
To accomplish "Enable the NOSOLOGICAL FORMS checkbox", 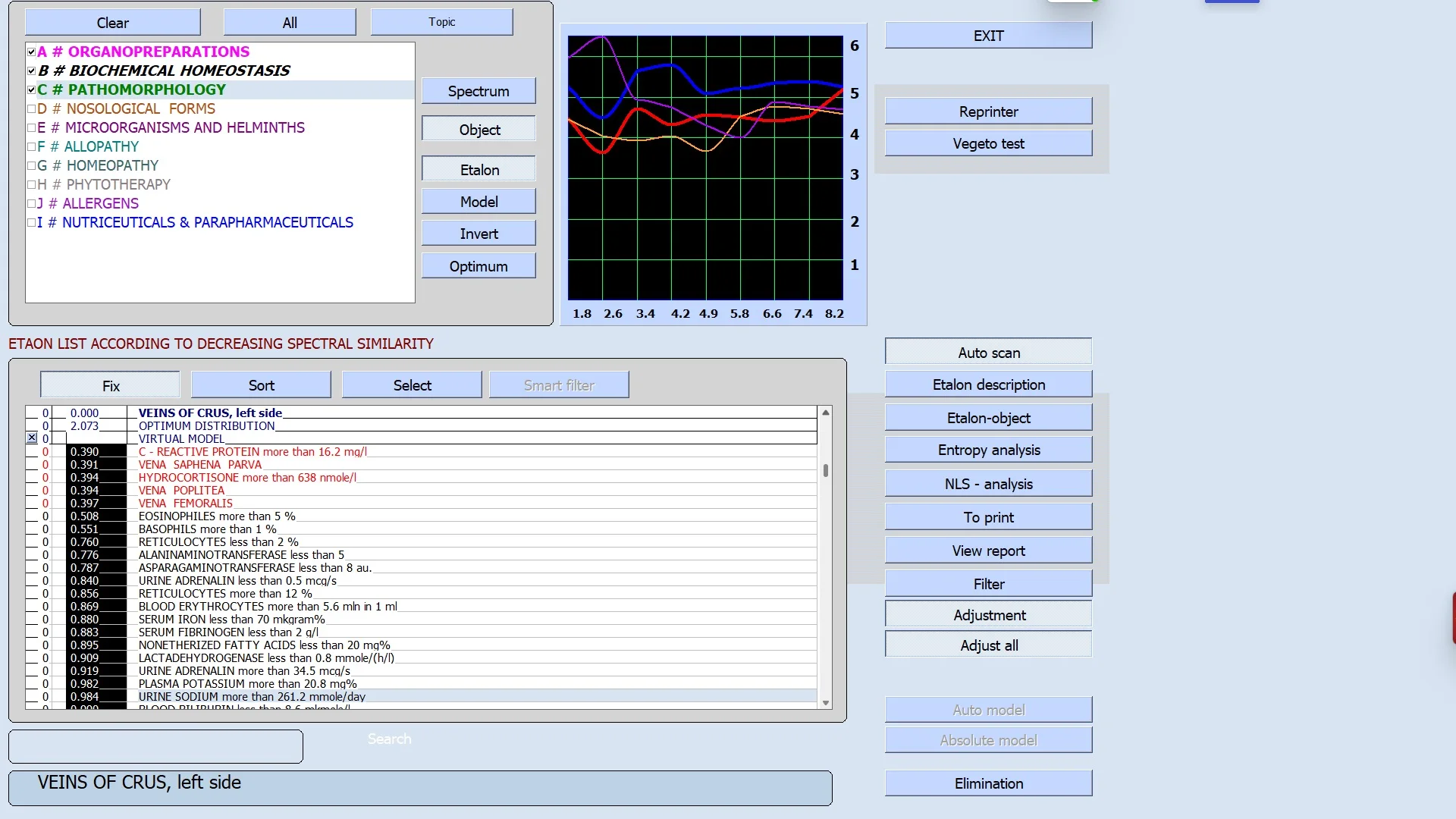I will (31, 109).
